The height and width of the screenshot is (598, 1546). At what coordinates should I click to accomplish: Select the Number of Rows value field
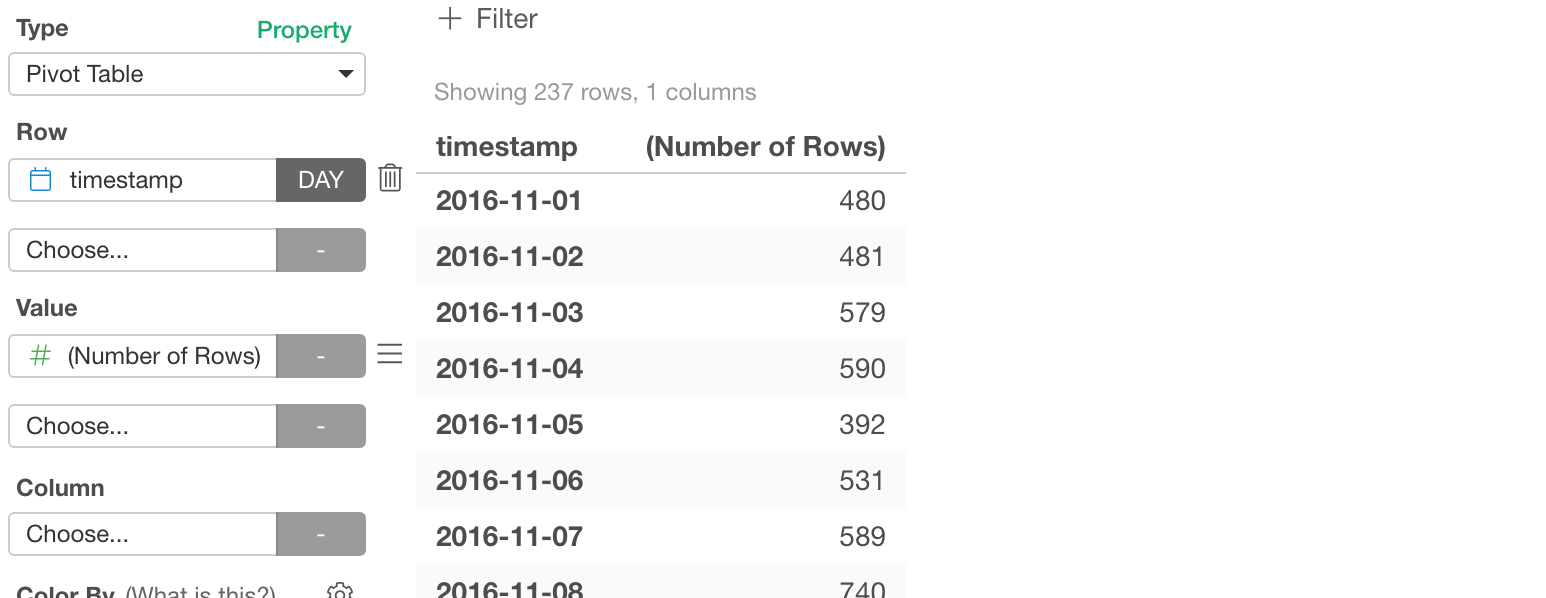(x=143, y=356)
